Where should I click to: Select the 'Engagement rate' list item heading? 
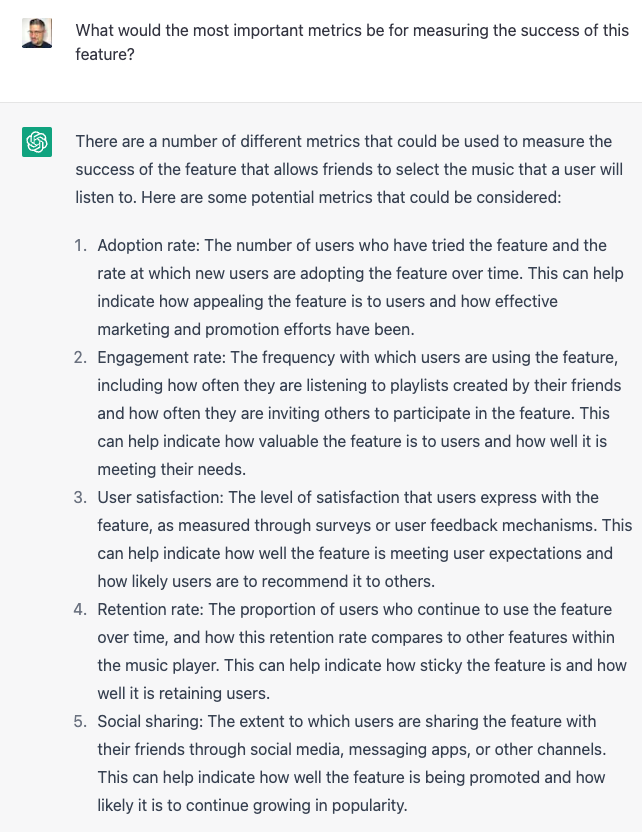point(161,357)
